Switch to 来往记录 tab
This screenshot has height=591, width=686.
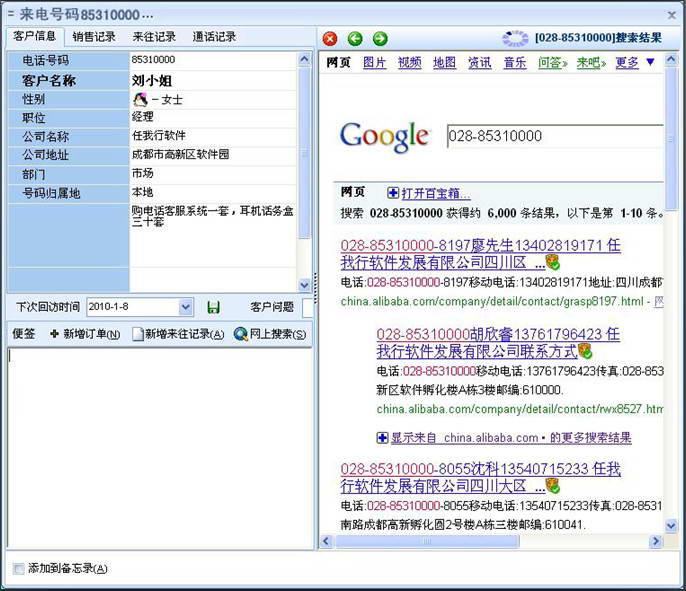[154, 37]
